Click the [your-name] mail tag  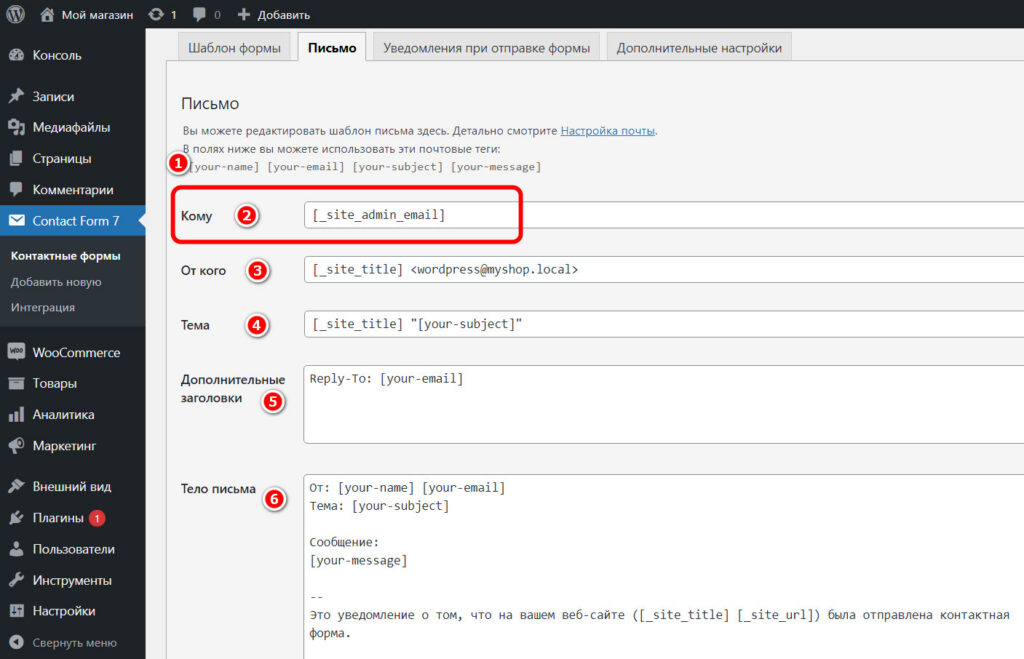tap(223, 167)
